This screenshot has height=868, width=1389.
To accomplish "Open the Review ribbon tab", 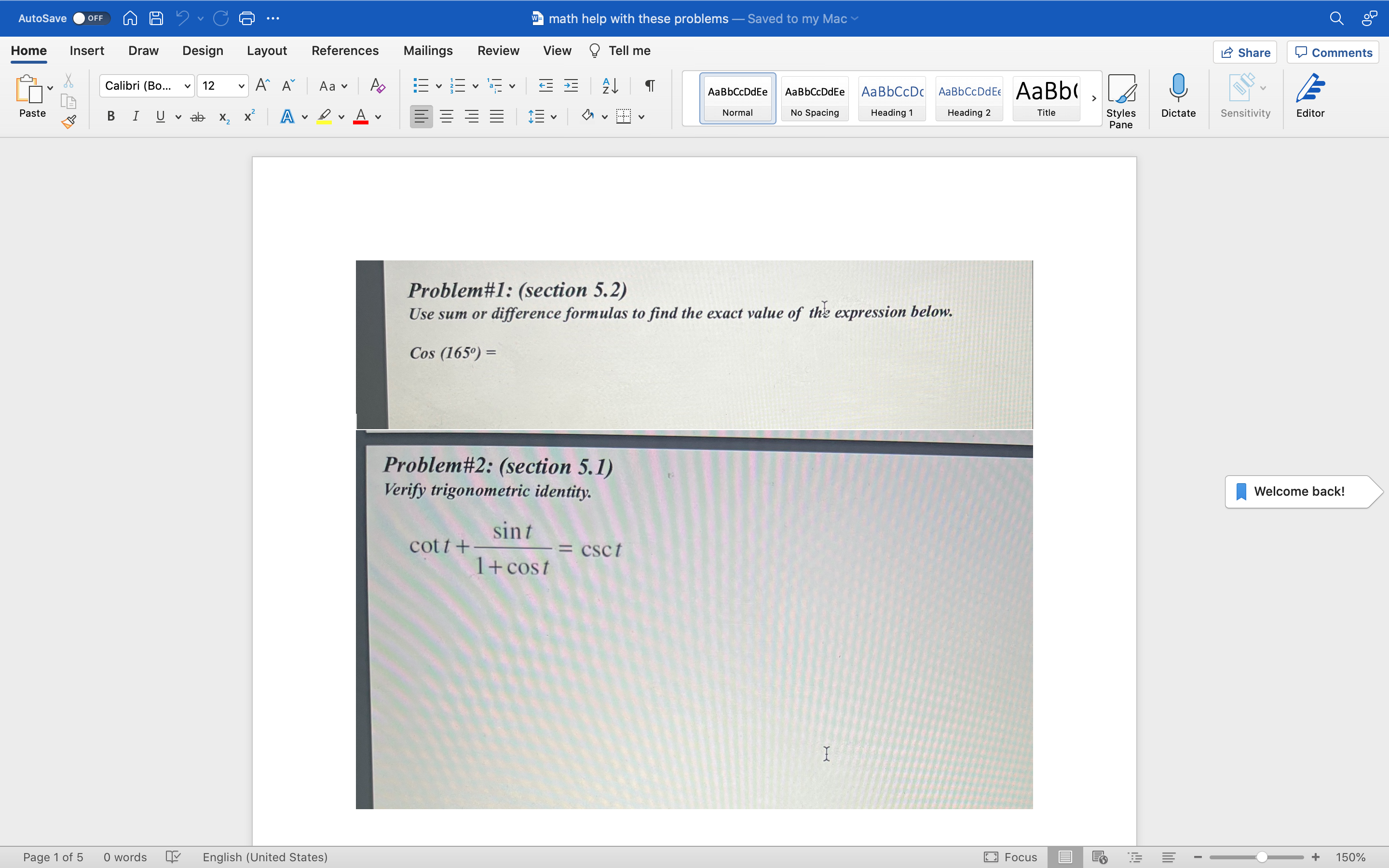I will pyautogui.click(x=498, y=51).
